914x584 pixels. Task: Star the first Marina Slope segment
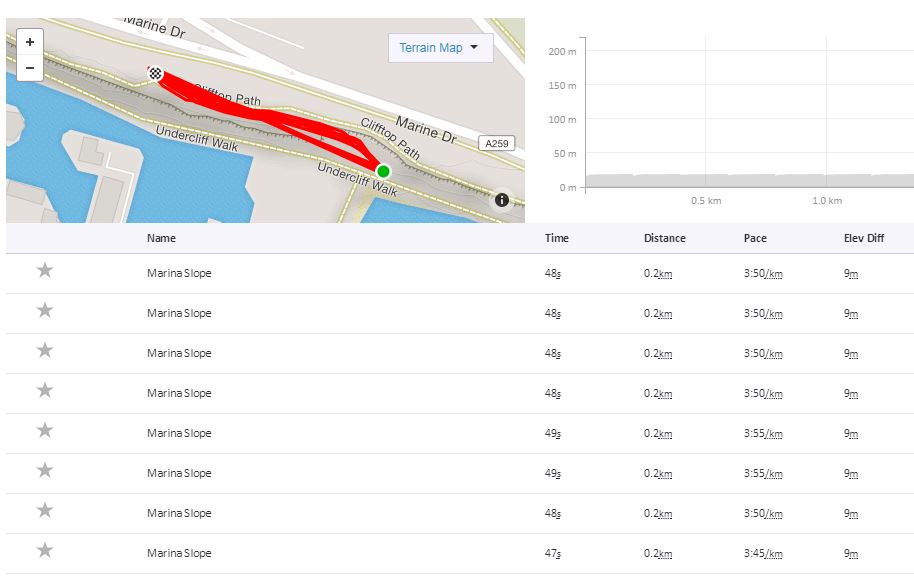coord(45,270)
